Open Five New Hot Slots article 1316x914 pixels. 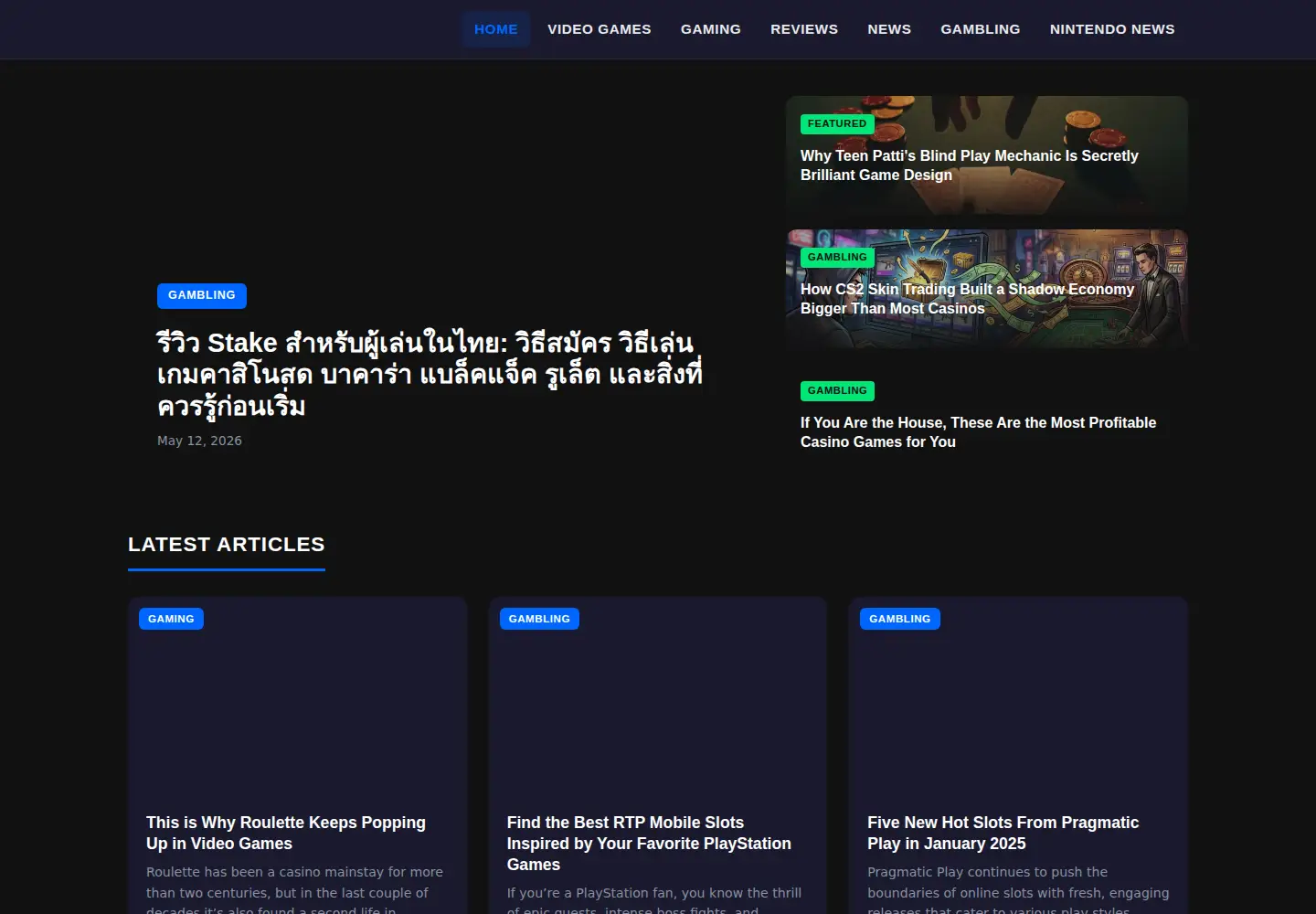point(1003,833)
